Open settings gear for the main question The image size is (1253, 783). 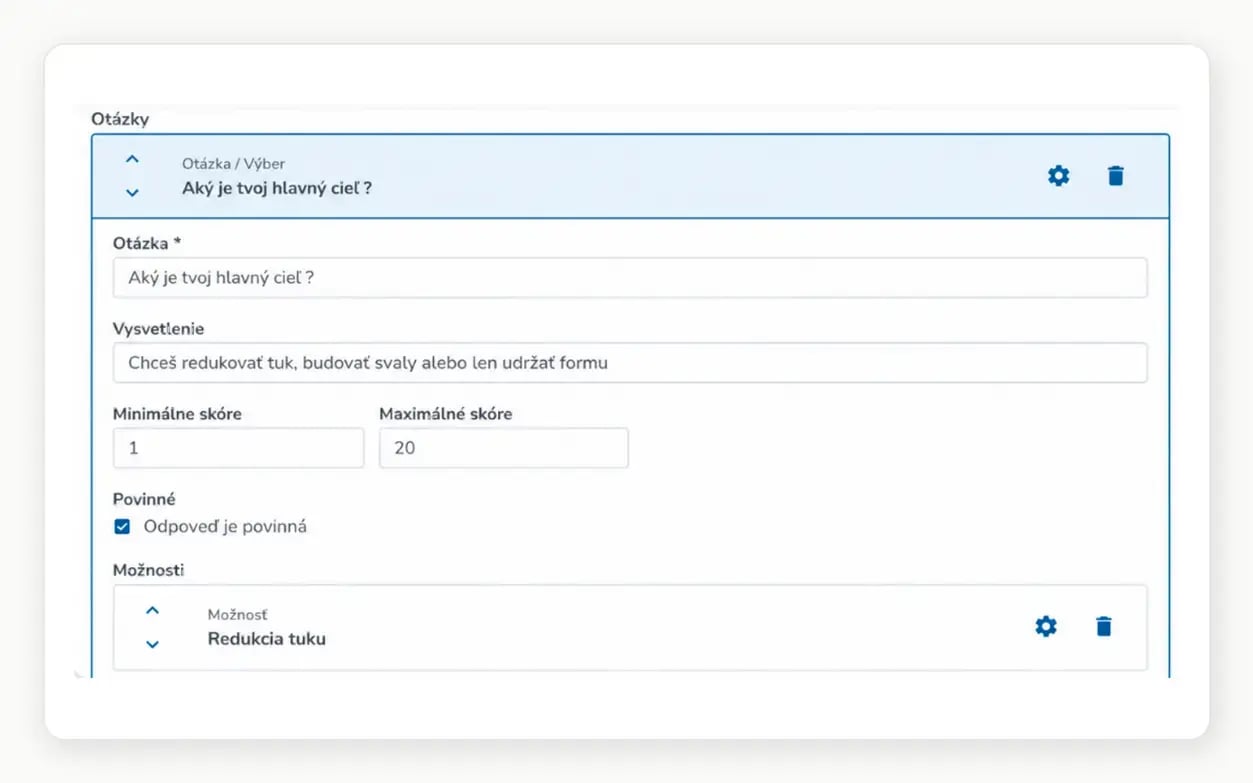tap(1058, 176)
